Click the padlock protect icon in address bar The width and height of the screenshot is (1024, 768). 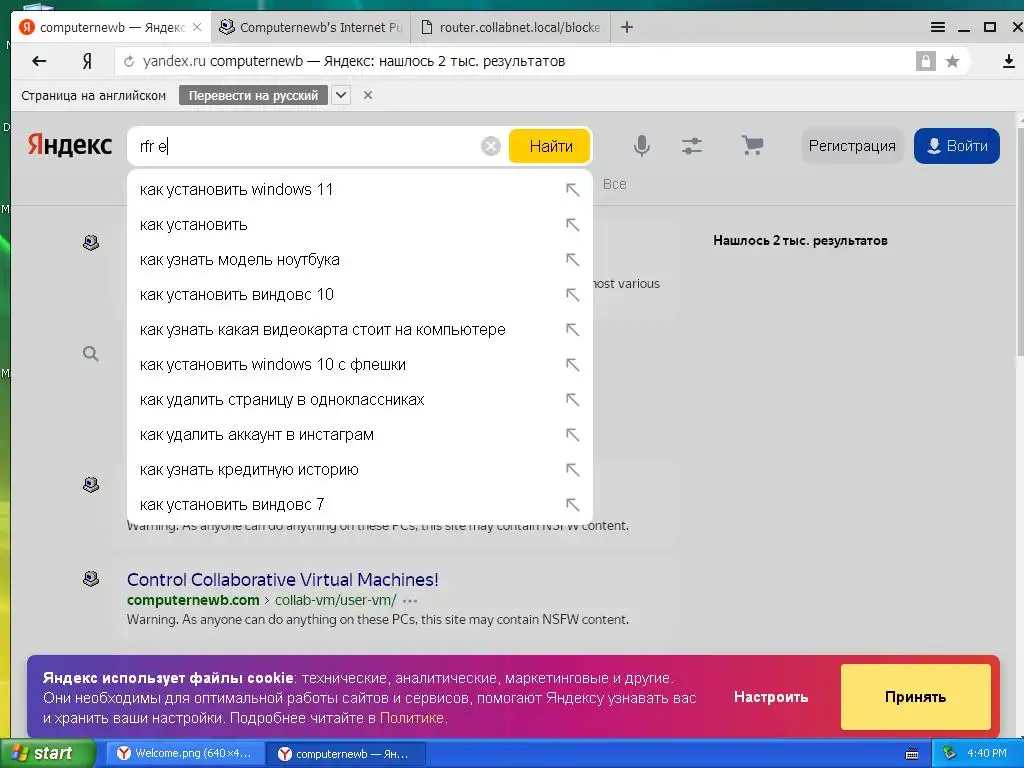925,61
